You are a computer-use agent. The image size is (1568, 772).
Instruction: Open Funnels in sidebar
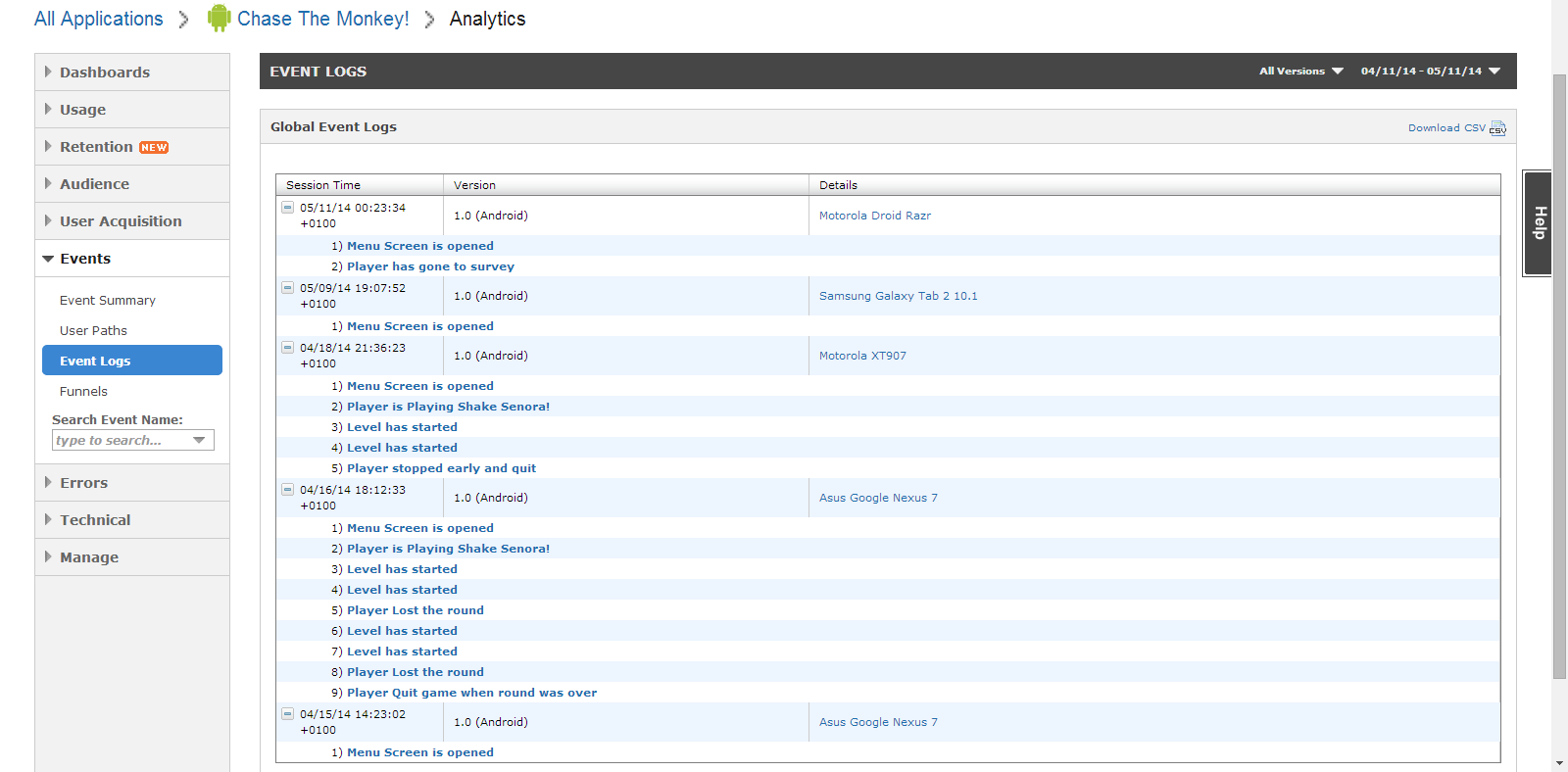click(83, 392)
